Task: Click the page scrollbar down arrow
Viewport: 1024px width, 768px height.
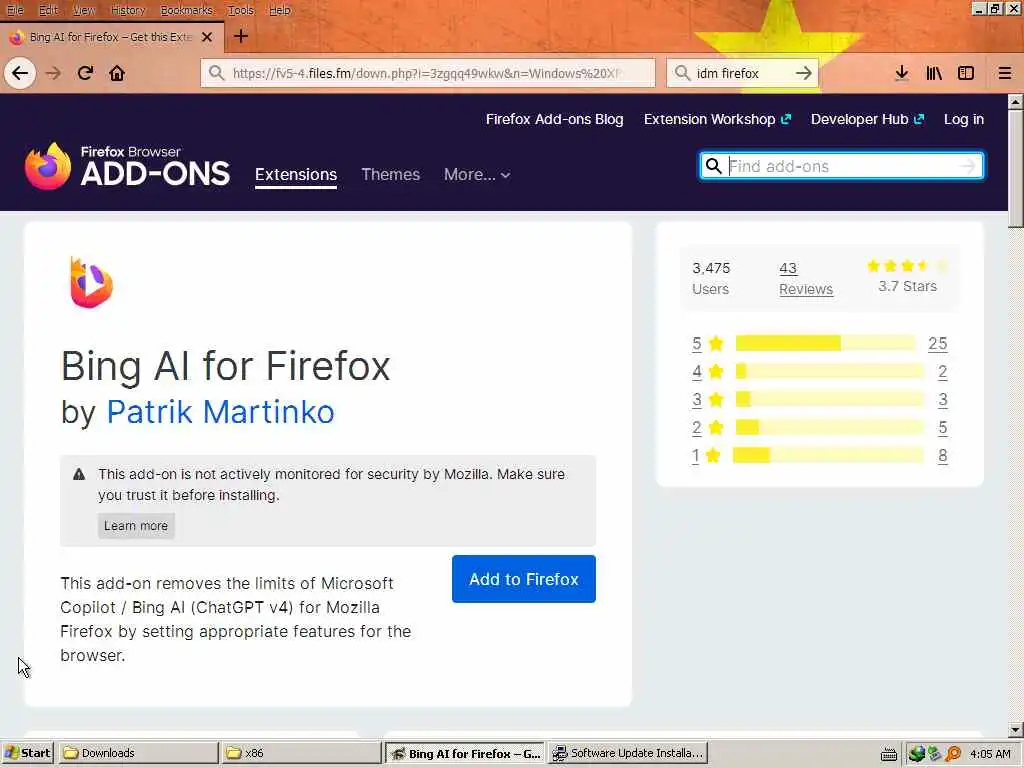Action: [x=1016, y=729]
